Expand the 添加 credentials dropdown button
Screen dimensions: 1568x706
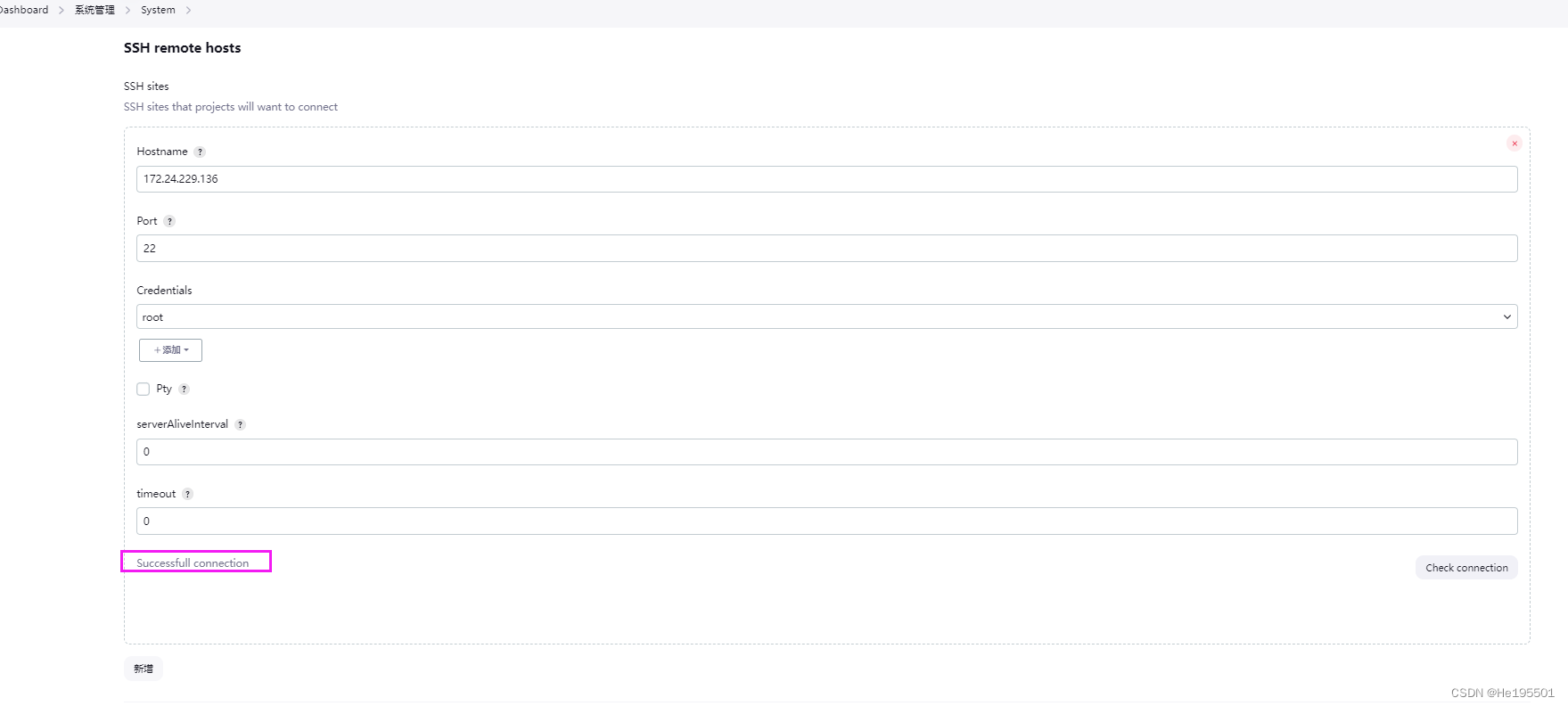(x=170, y=350)
